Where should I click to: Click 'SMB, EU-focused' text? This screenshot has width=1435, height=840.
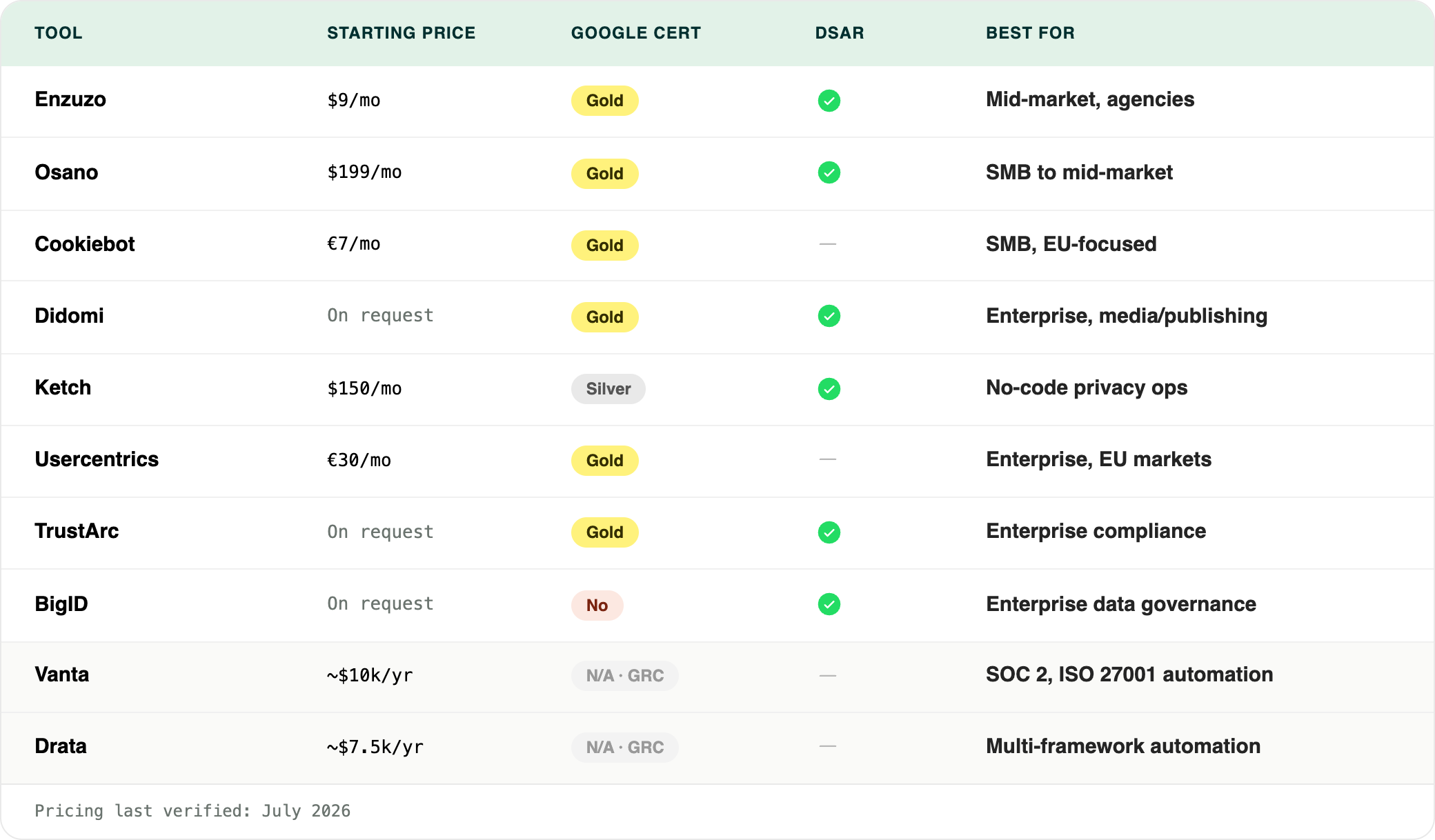coord(1071,244)
